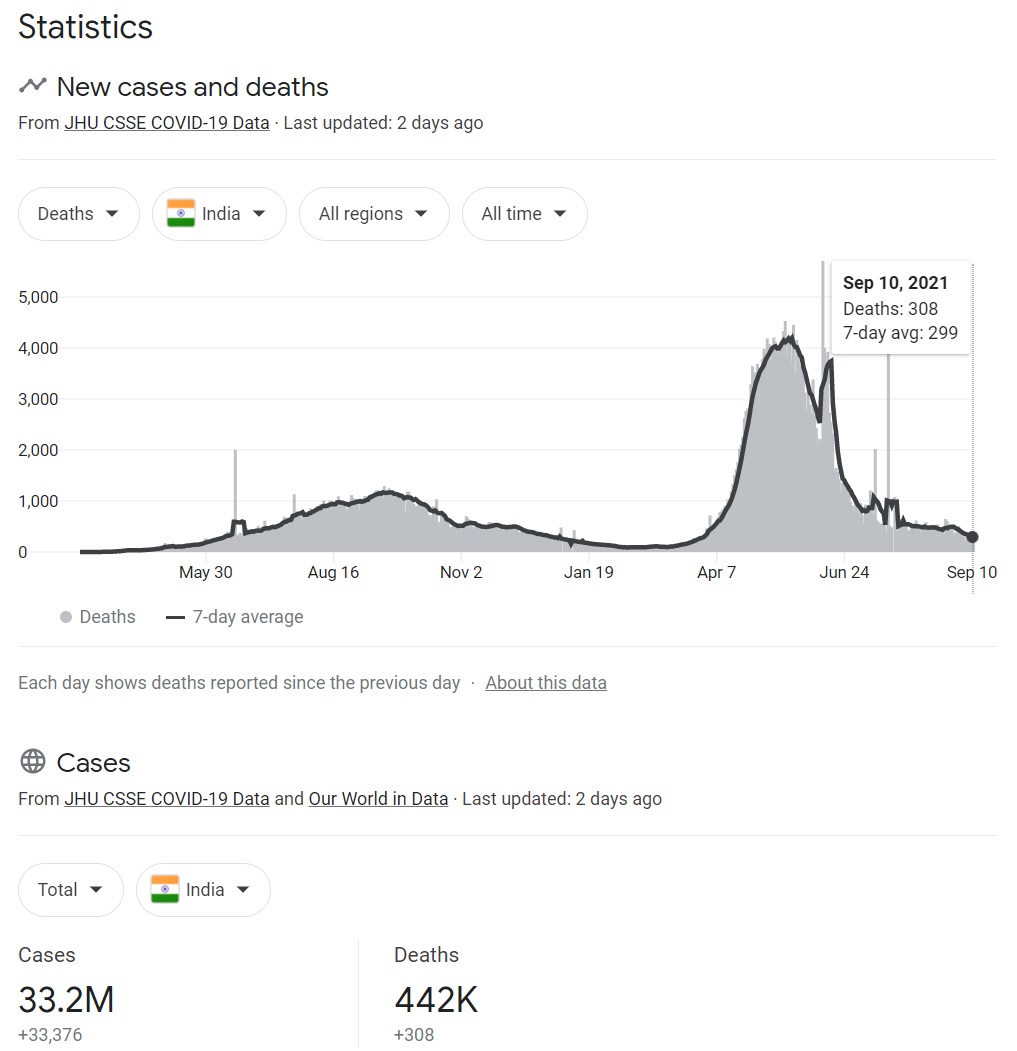Open the JHU CSSE COVID-19 Data source link
The width and height of the screenshot is (1017, 1051).
166,122
